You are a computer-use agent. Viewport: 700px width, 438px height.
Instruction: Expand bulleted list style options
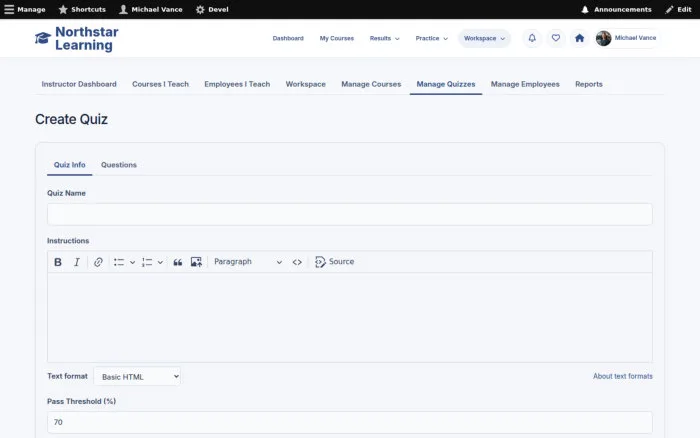coord(132,262)
